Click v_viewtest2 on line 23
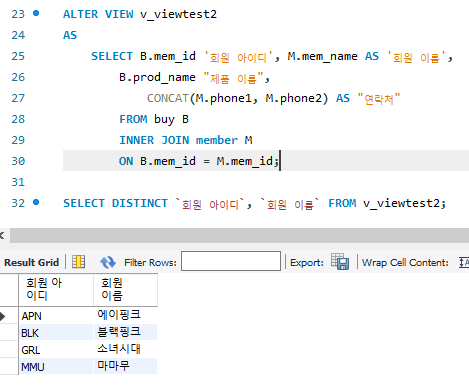 click(178, 14)
